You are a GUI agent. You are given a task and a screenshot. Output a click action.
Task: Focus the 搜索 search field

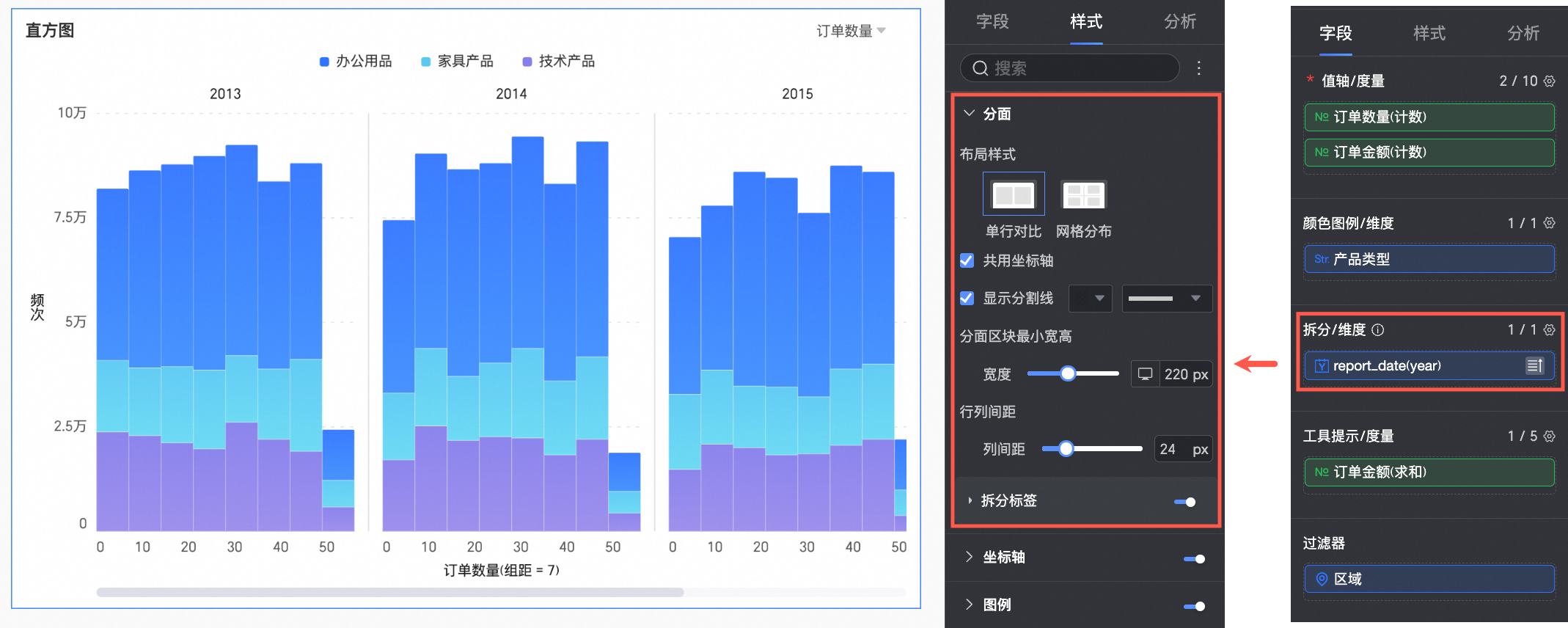click(1070, 68)
